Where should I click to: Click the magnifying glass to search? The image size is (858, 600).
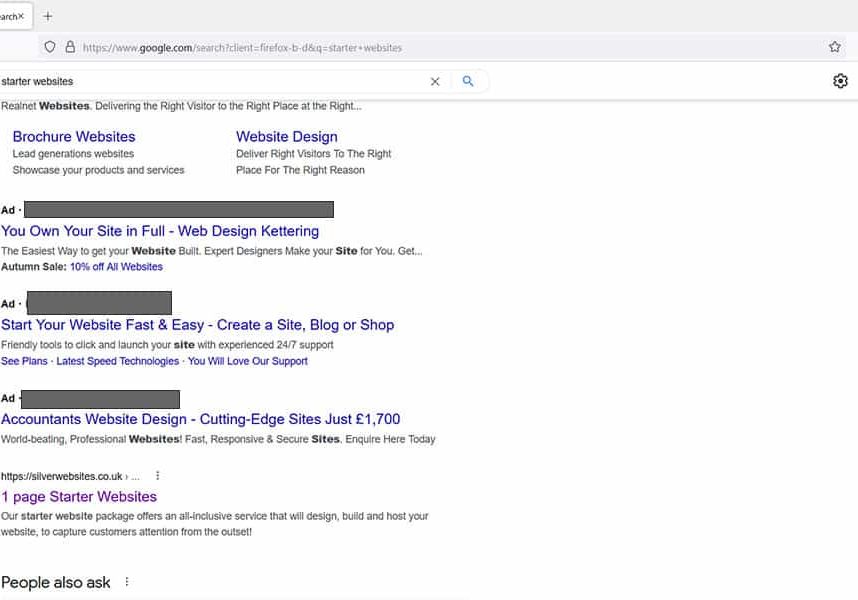pos(469,81)
